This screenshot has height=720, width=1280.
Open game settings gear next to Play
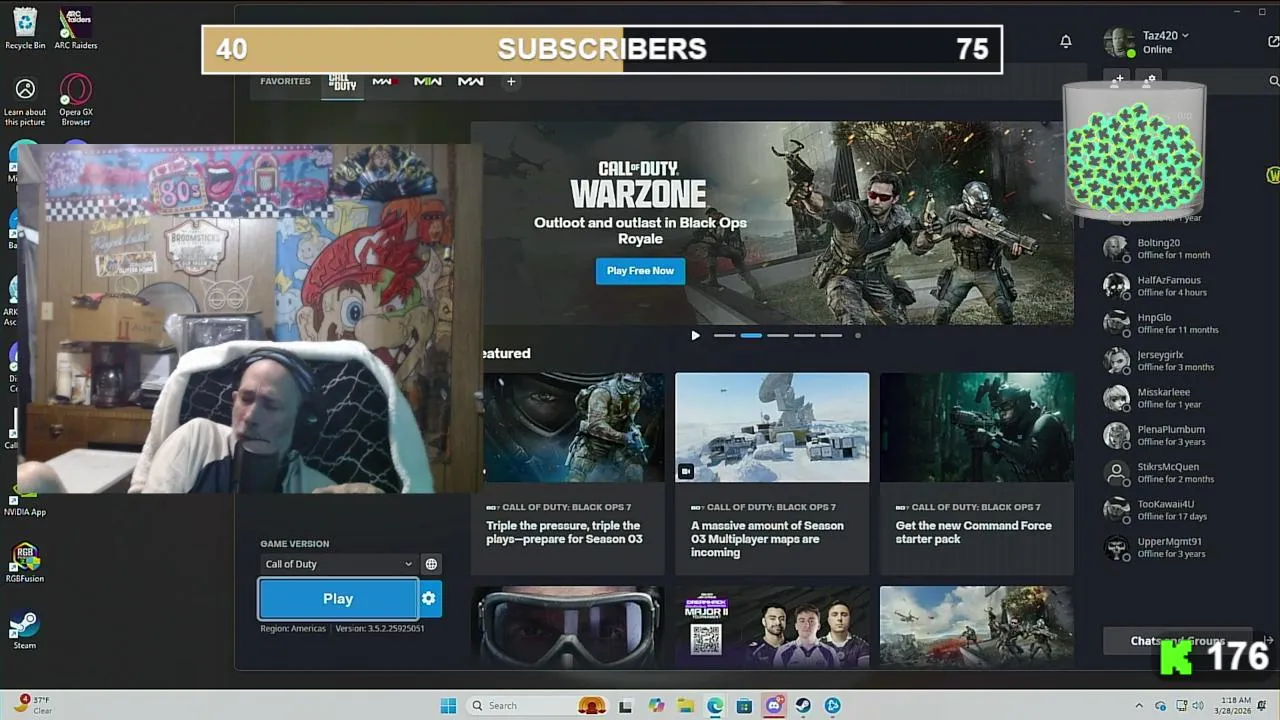coord(429,598)
